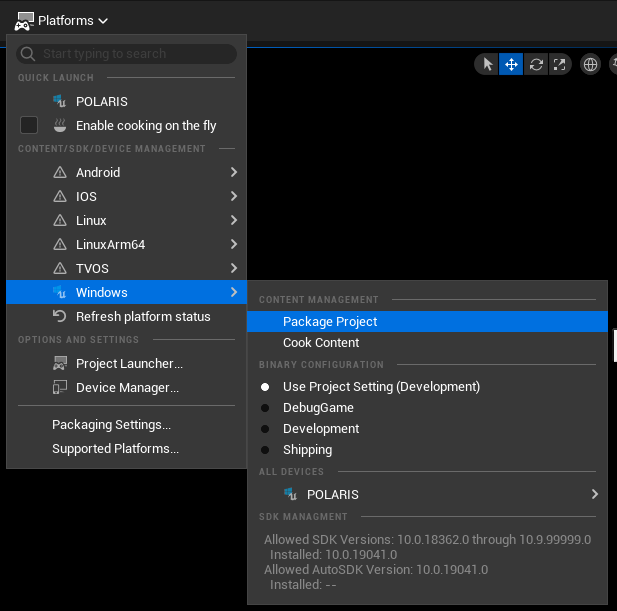617x611 pixels.
Task: Activate the translate move tool
Action: pyautogui.click(x=511, y=64)
